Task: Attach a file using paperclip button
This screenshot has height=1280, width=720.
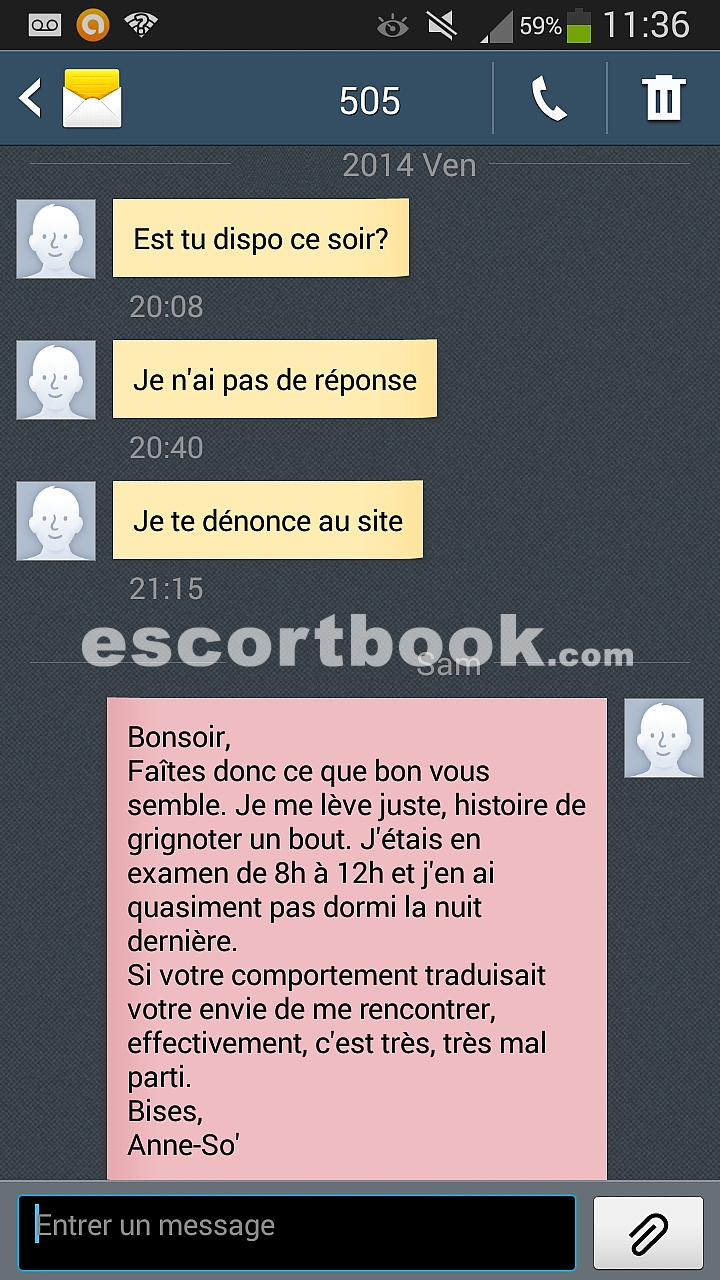Action: pyautogui.click(x=649, y=1233)
